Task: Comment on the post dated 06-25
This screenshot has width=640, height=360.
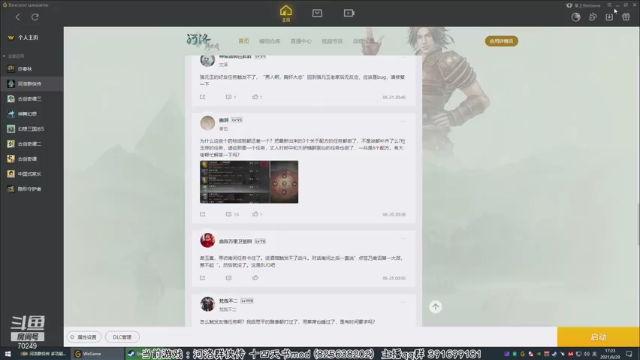Action: [x=229, y=278]
